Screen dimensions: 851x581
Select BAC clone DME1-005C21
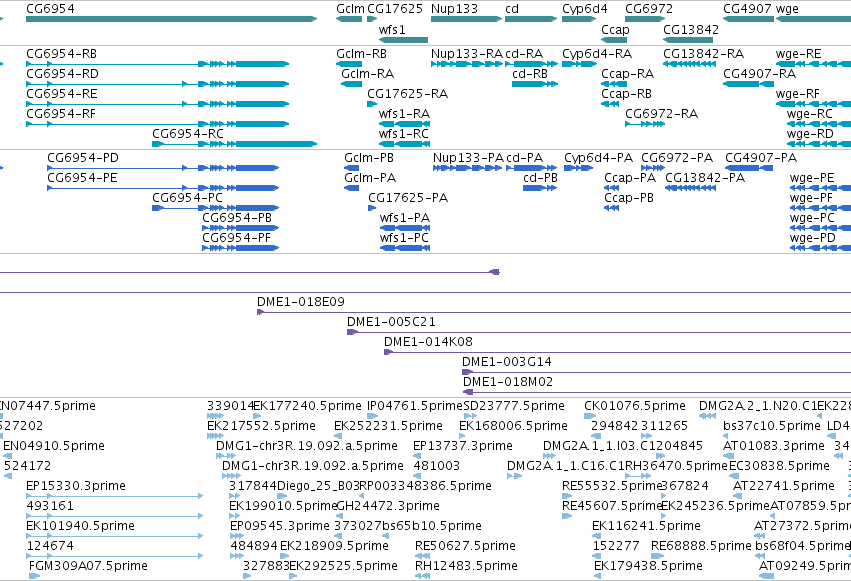pos(599,332)
